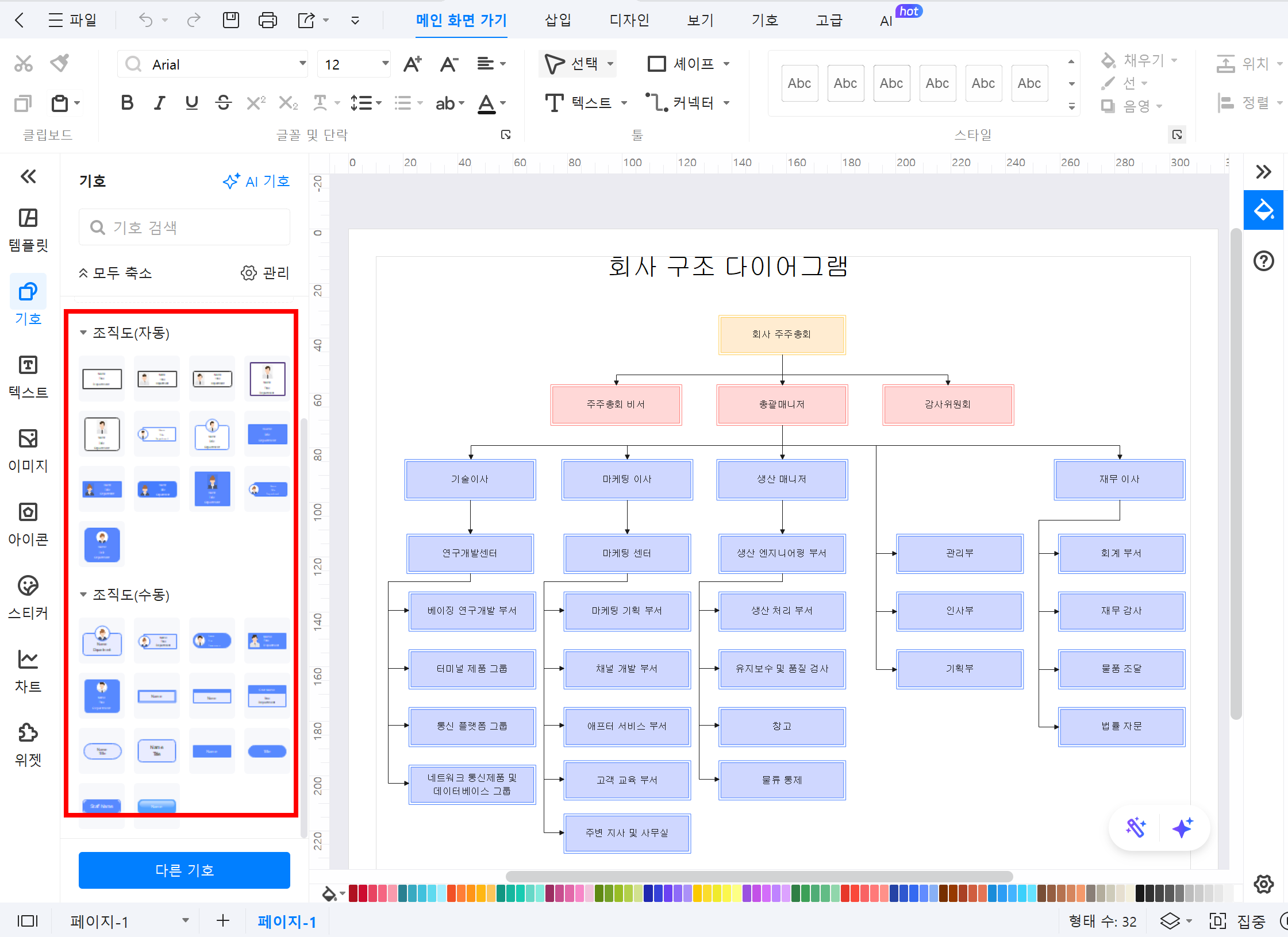Image resolution: width=1288 pixels, height=937 pixels.
Task: Click the export share icon
Action: tap(306, 21)
